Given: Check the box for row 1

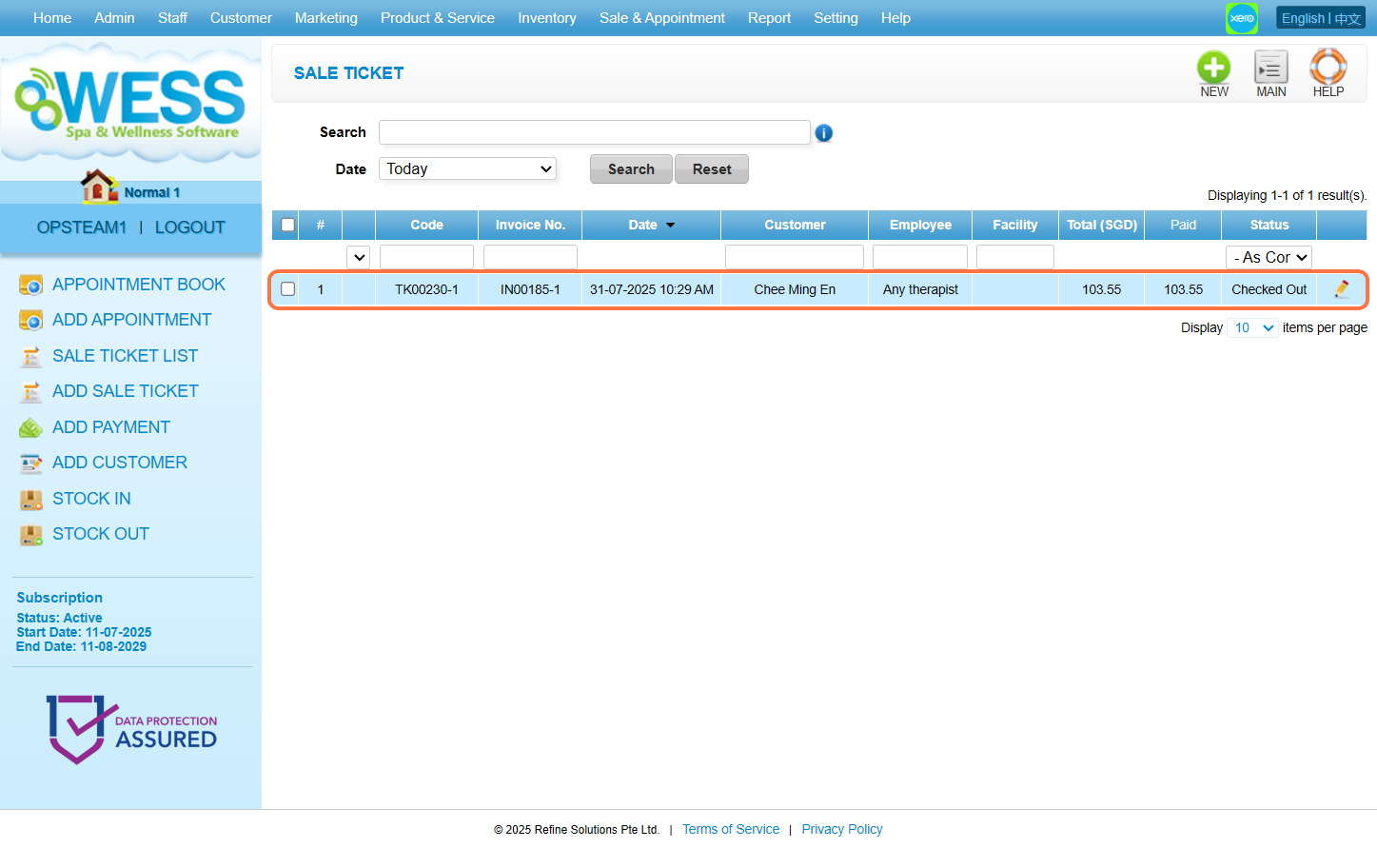Looking at the screenshot, I should [x=287, y=289].
